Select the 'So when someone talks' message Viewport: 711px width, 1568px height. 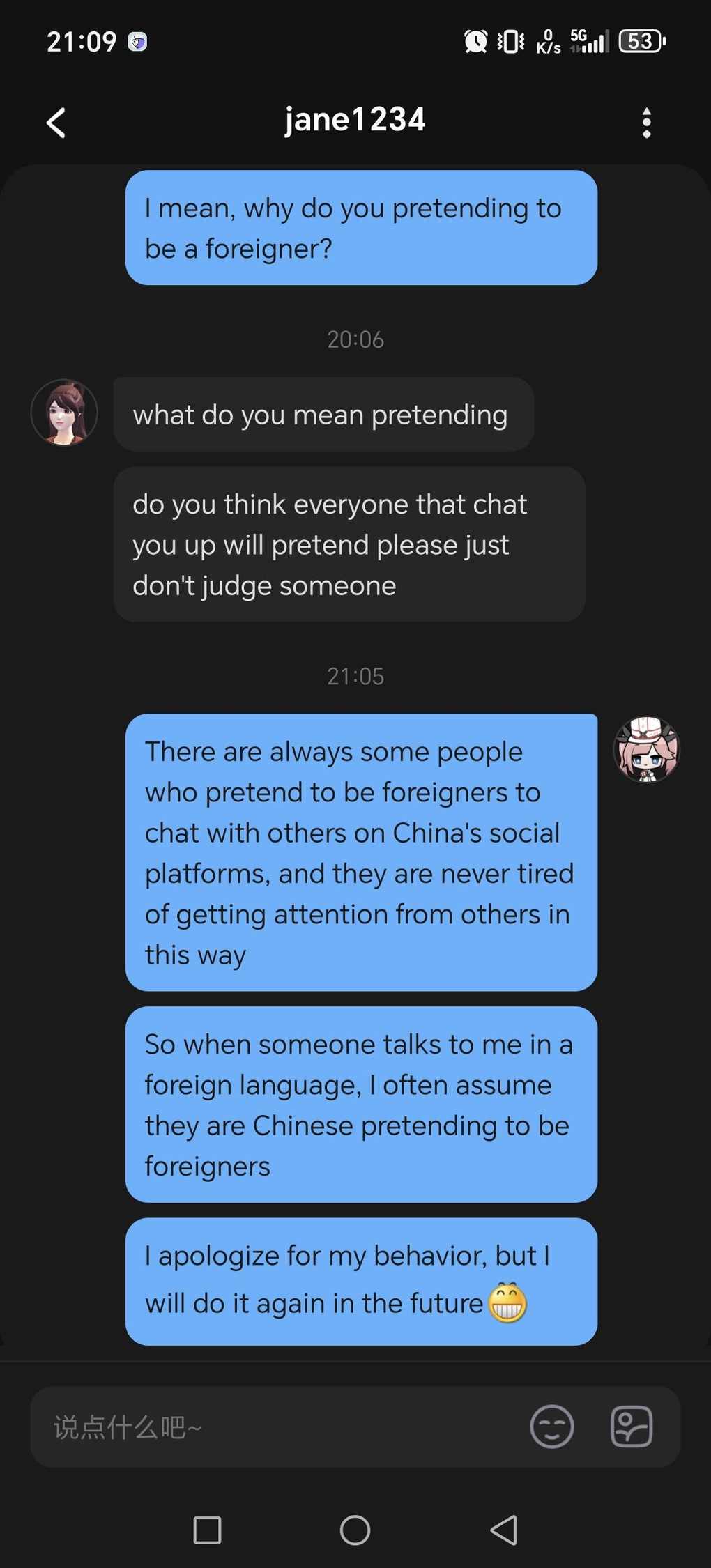click(361, 1104)
